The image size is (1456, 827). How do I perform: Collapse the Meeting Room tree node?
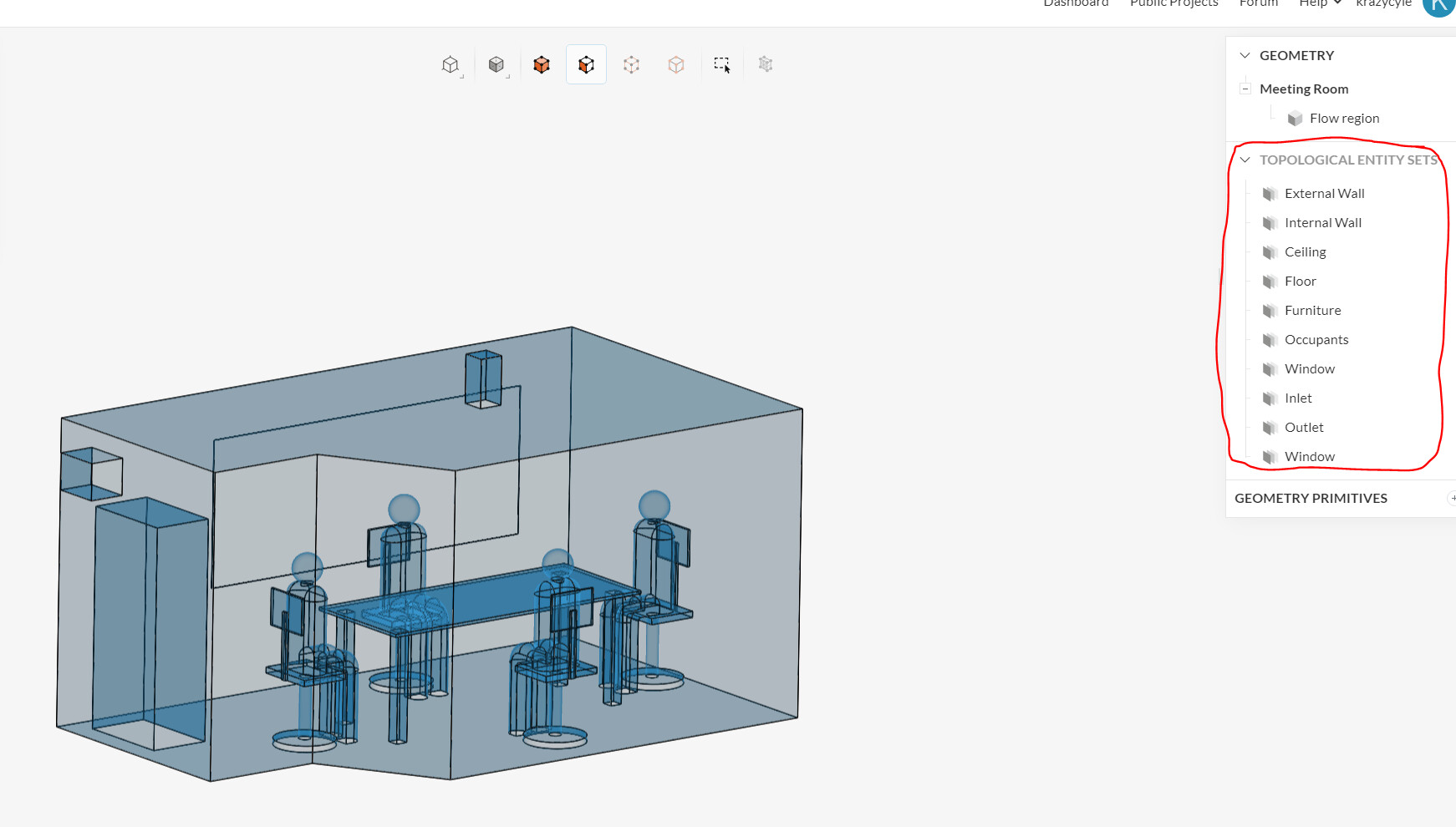tap(1245, 89)
